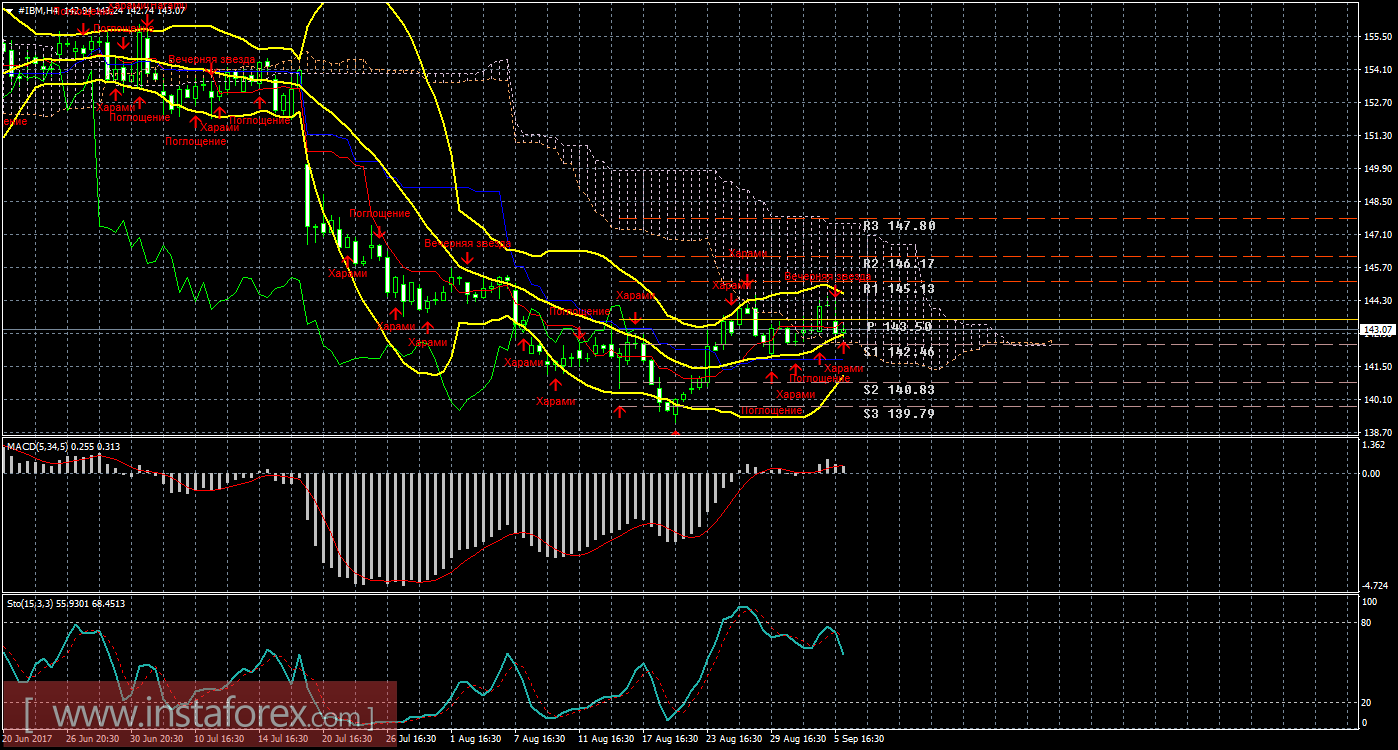Viewport: 1398px width, 750px height.
Task: Click the small triangle before #IBM,H4 title
Action: (x=9, y=10)
